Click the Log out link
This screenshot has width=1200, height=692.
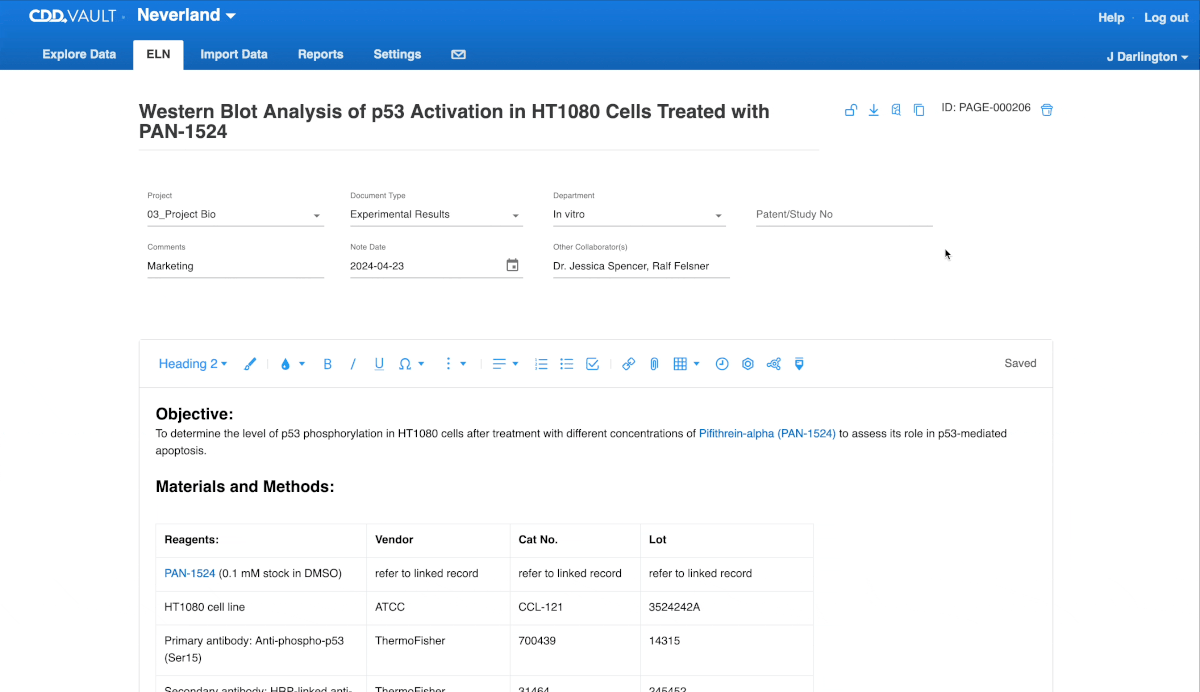pyautogui.click(x=1166, y=18)
